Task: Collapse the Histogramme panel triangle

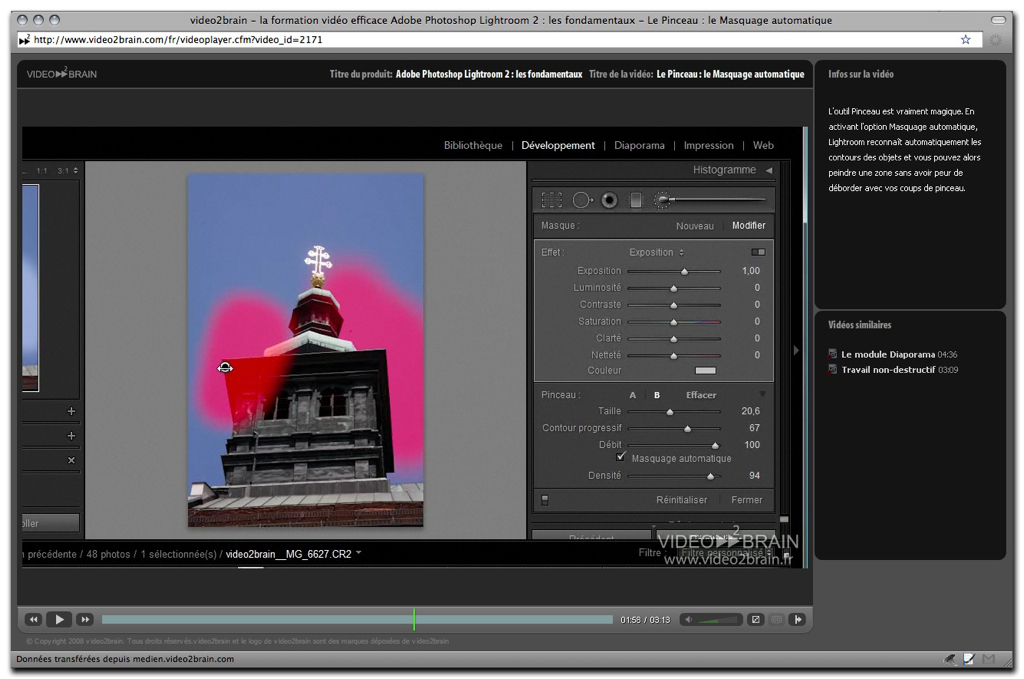Action: pyautogui.click(x=769, y=170)
